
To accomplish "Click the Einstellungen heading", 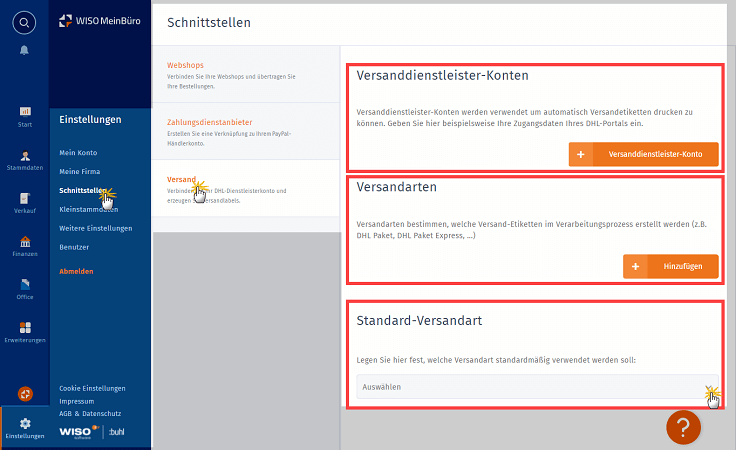I will (90, 119).
